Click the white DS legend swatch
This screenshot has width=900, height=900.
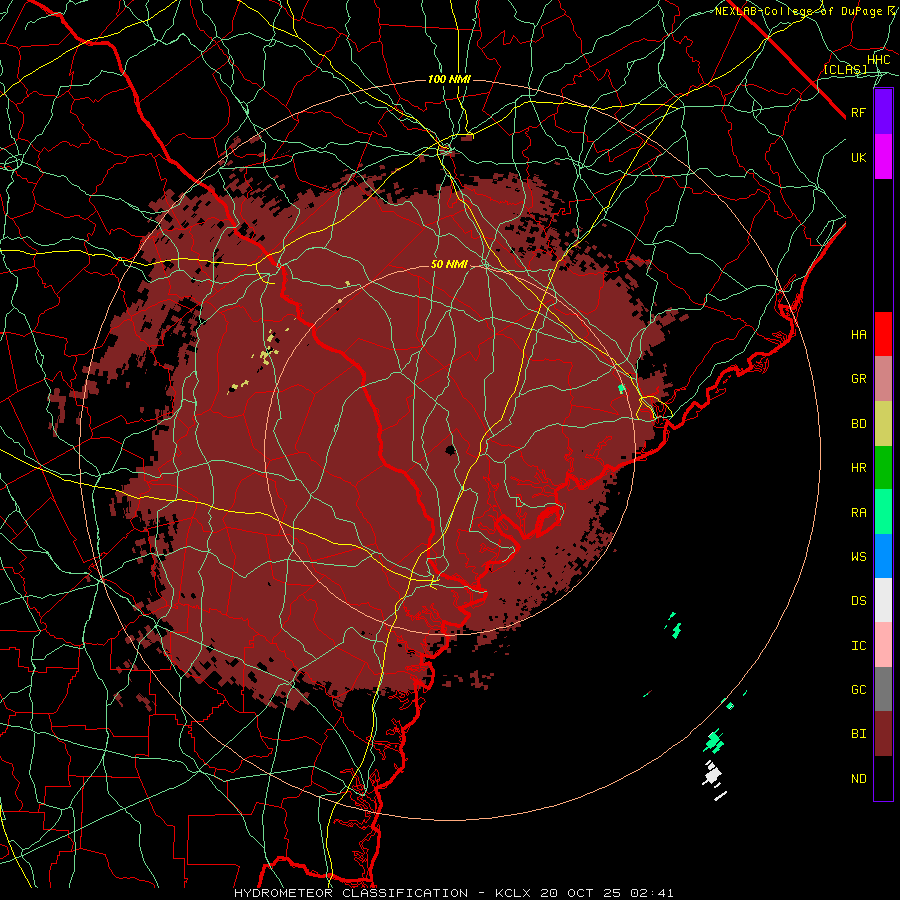pyautogui.click(x=883, y=600)
